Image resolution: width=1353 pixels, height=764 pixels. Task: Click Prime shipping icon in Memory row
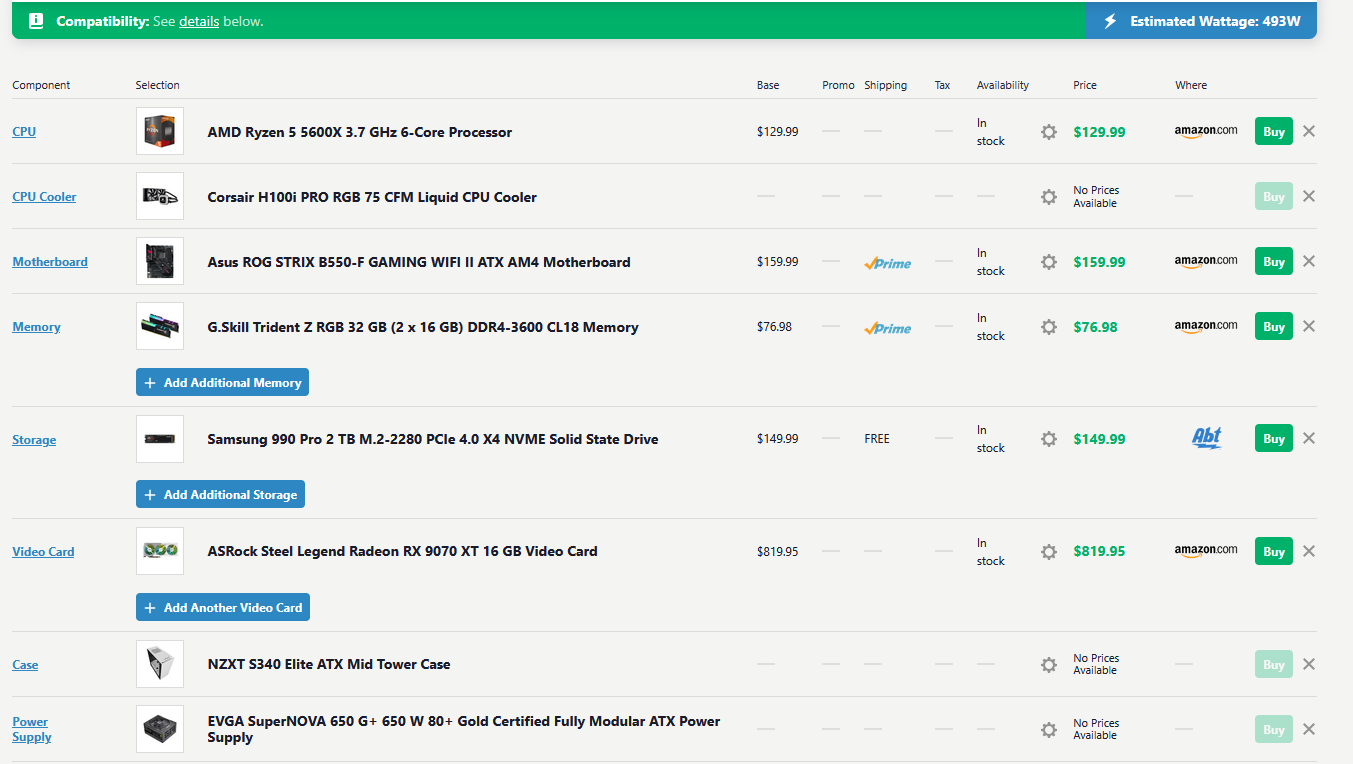(x=888, y=328)
